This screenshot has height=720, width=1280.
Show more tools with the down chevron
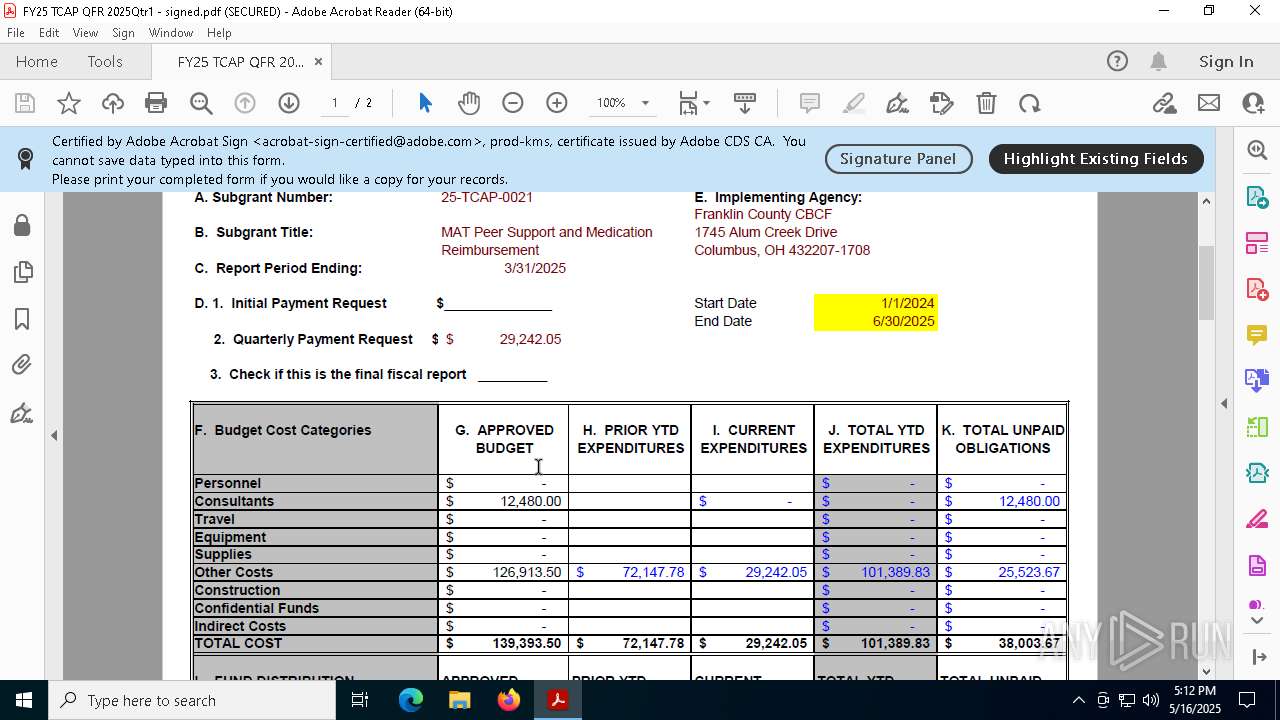click(x=1258, y=621)
